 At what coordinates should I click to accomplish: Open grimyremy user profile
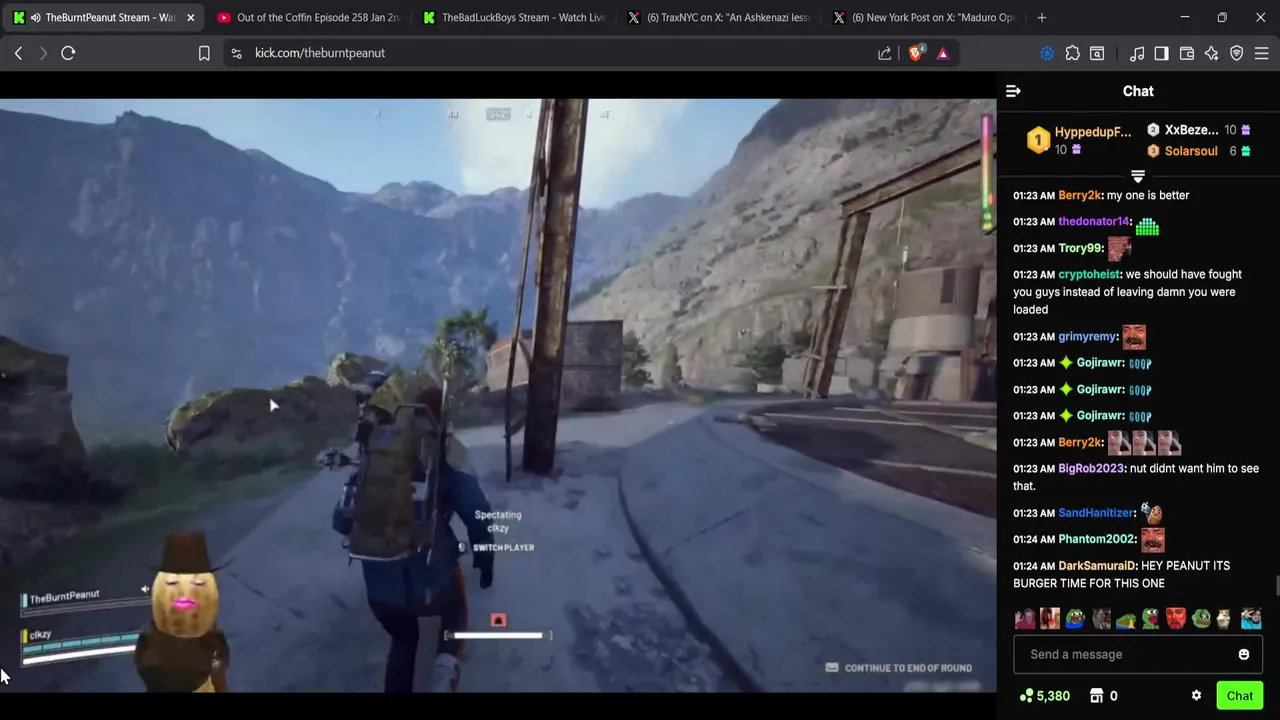1088,337
